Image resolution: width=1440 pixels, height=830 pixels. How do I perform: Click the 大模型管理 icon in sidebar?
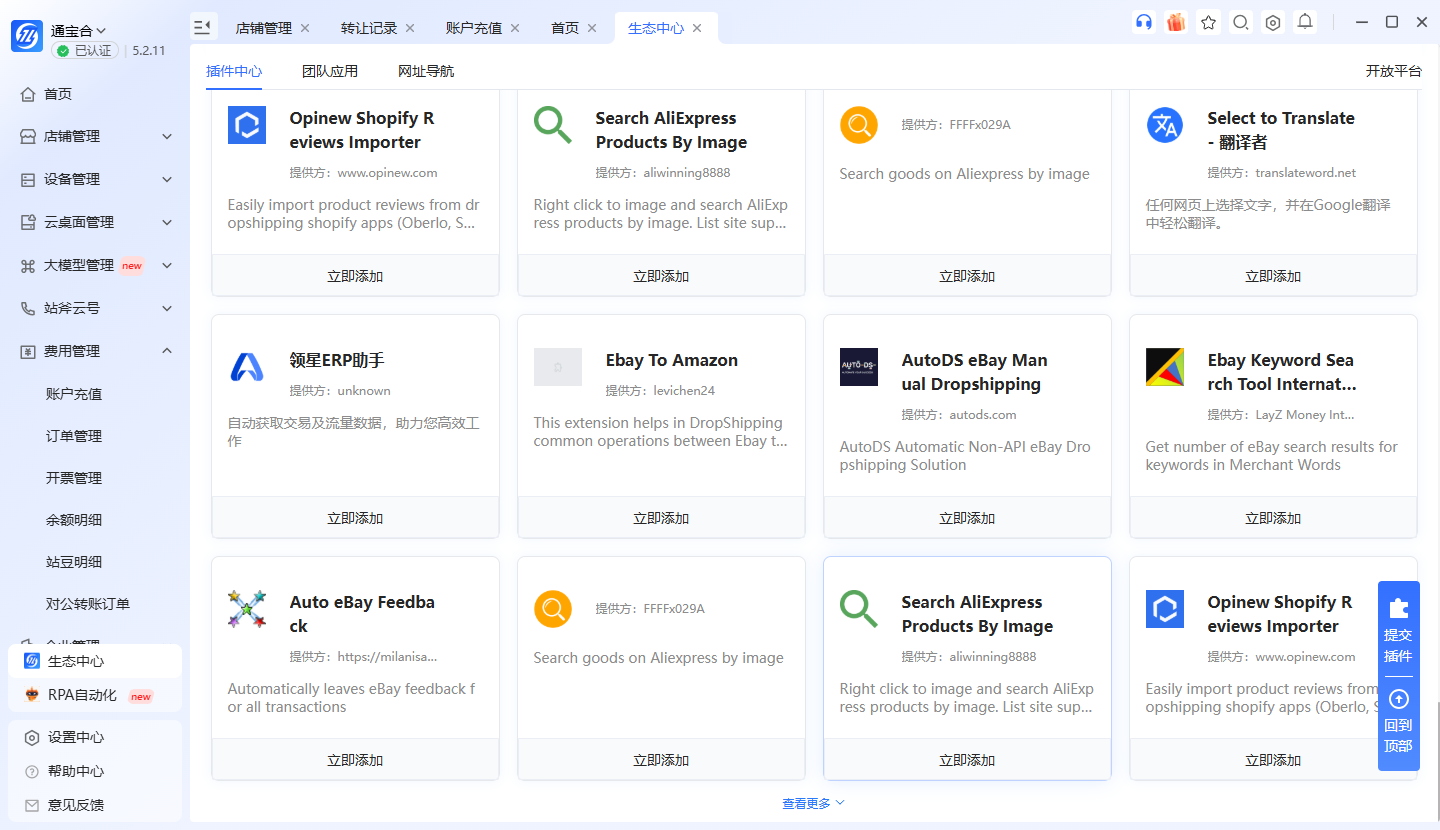pyautogui.click(x=28, y=265)
